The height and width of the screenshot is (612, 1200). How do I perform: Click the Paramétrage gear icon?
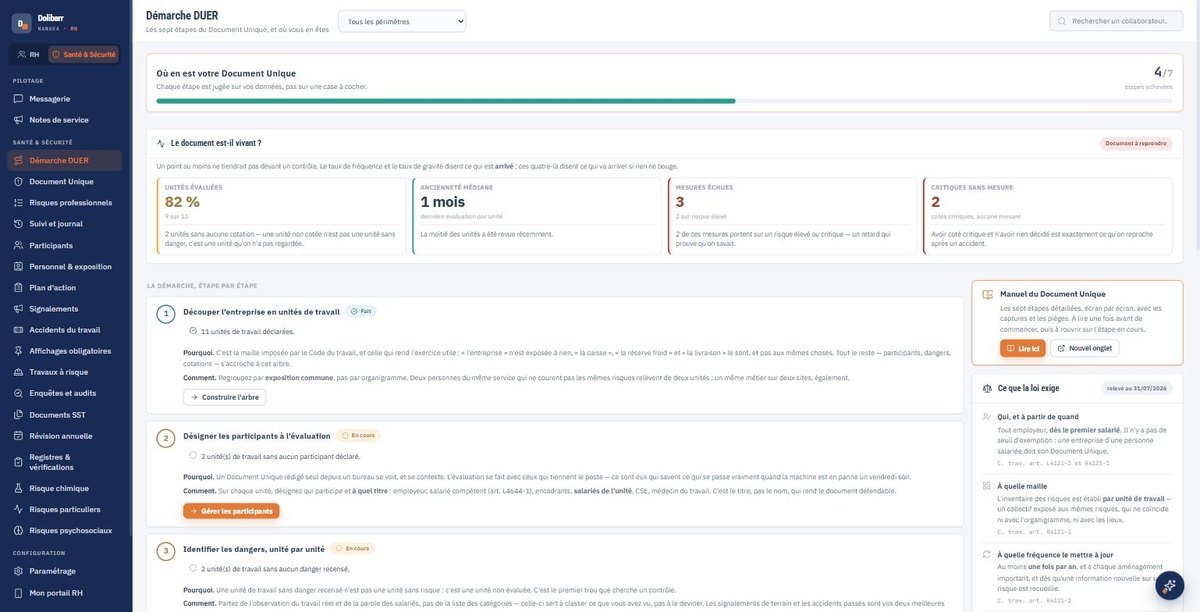point(19,571)
